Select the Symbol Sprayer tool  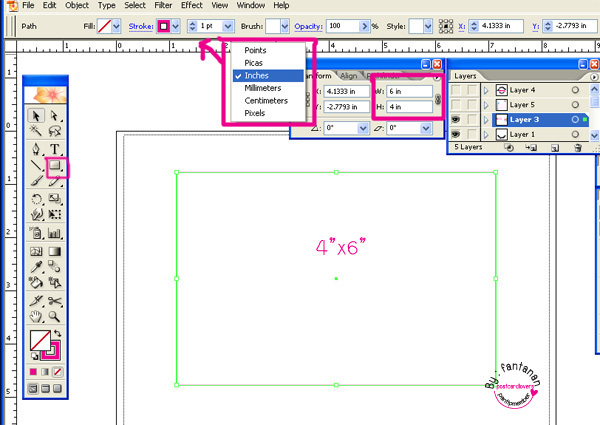(x=36, y=233)
